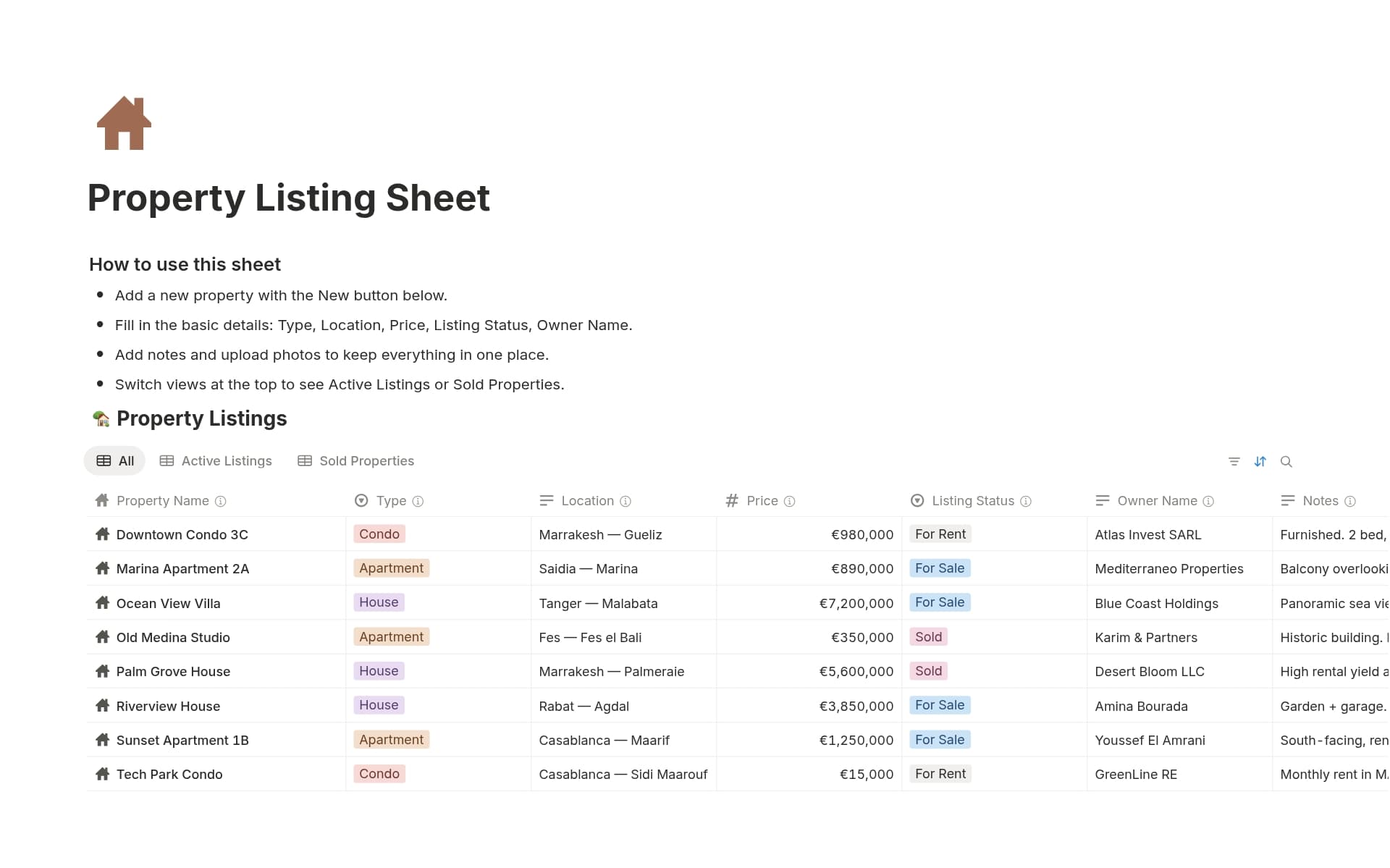Open the Type selector on Marina Apartment 2A

(391, 568)
